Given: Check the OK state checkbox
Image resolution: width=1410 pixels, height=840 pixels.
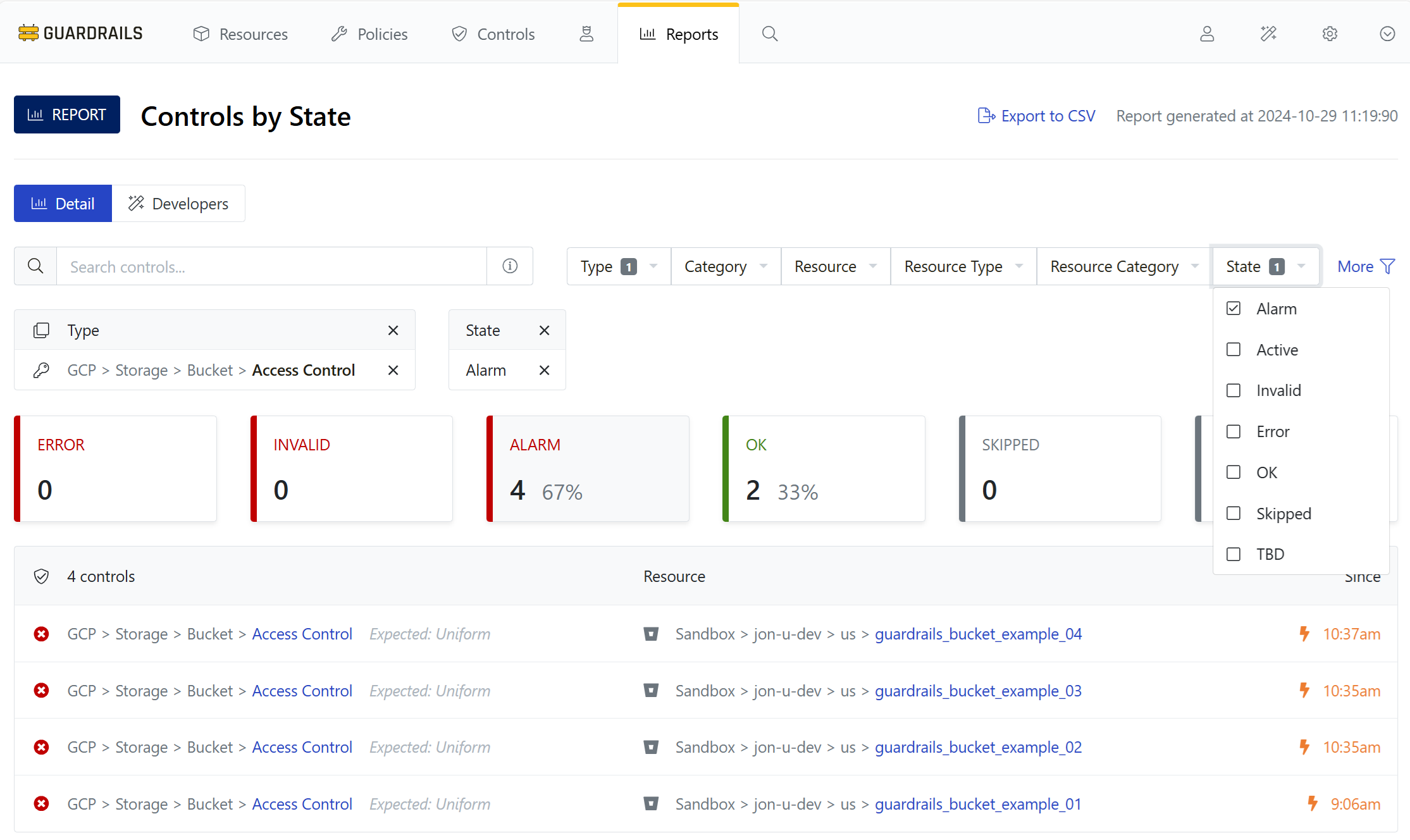Looking at the screenshot, I should pyautogui.click(x=1234, y=472).
